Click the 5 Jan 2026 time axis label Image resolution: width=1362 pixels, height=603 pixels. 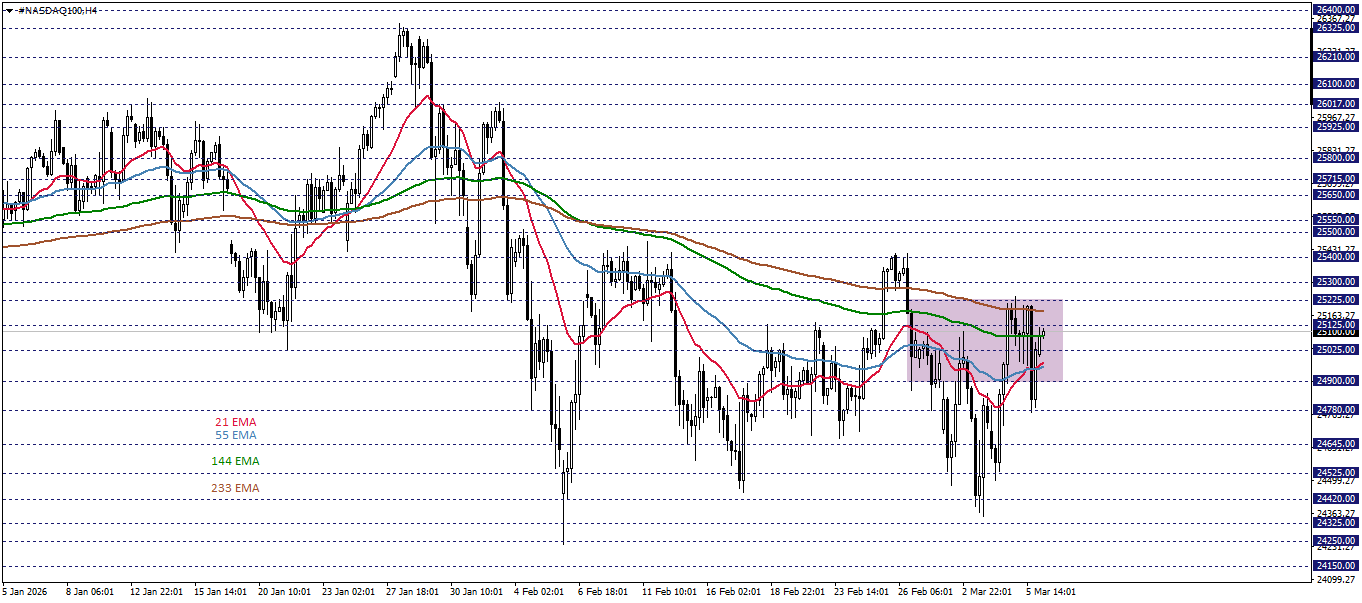(x=22, y=590)
